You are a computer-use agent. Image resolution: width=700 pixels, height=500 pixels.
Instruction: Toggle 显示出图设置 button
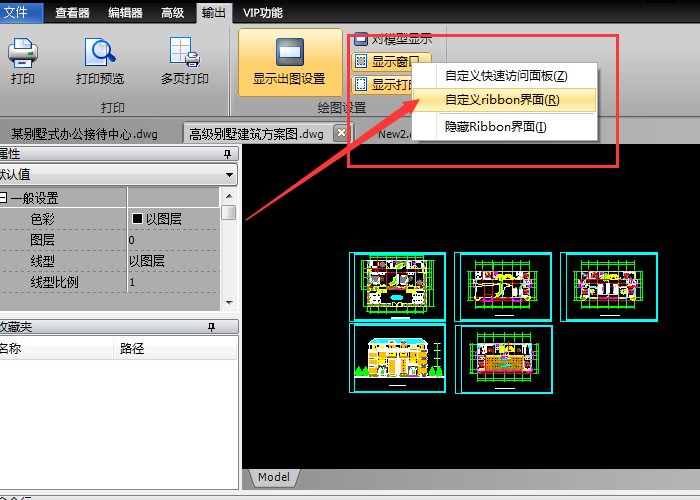pyautogui.click(x=290, y=62)
